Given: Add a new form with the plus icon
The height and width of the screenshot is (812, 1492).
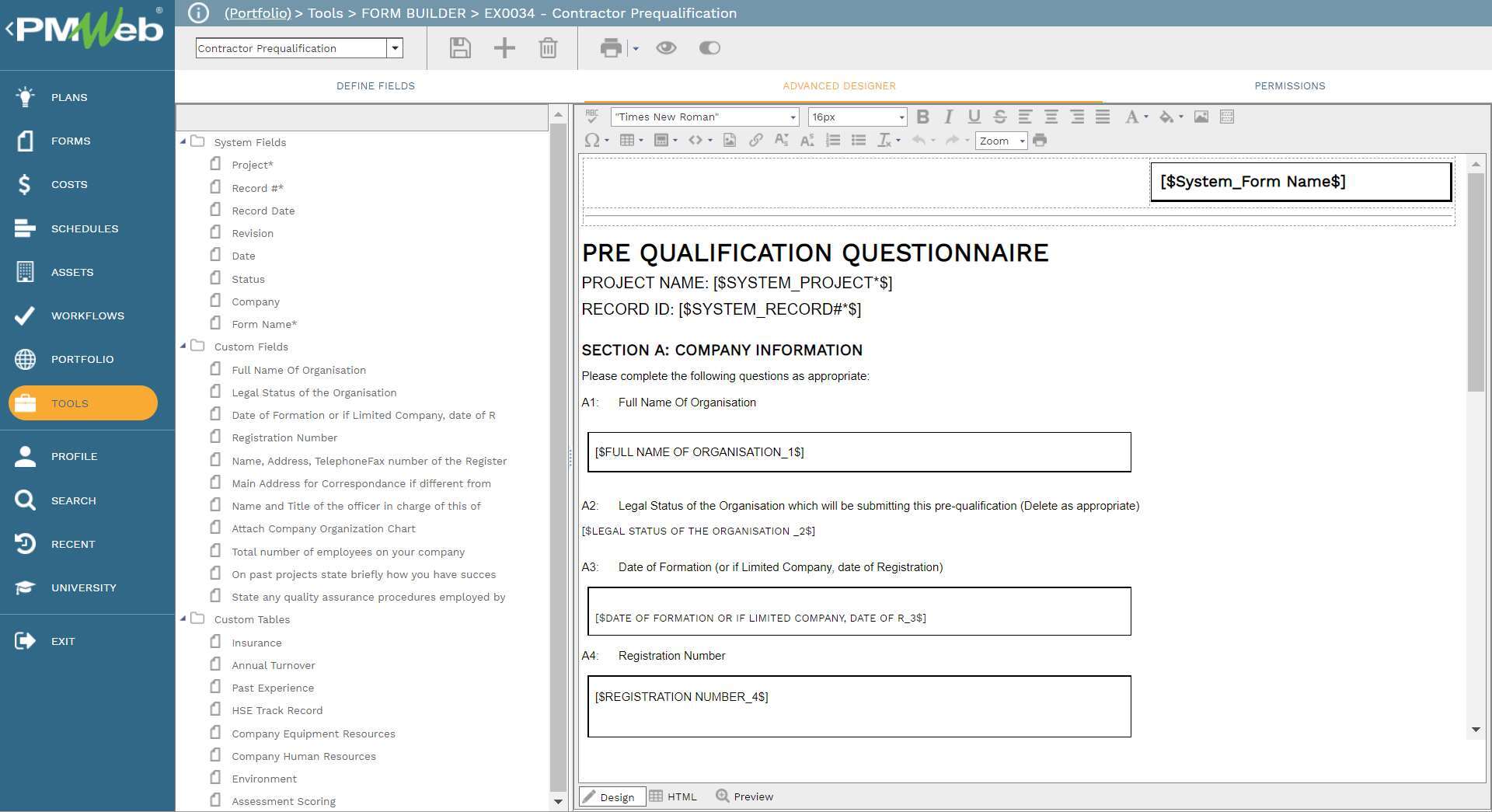Looking at the screenshot, I should [x=504, y=47].
